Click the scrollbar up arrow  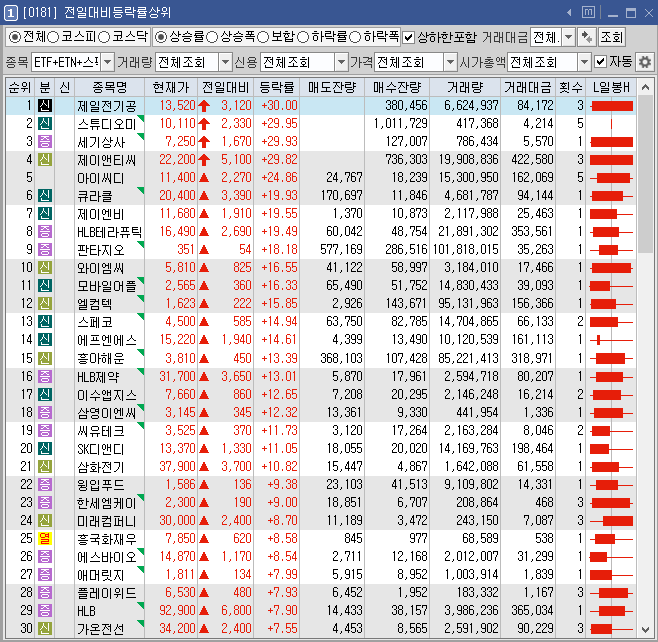[x=645, y=87]
